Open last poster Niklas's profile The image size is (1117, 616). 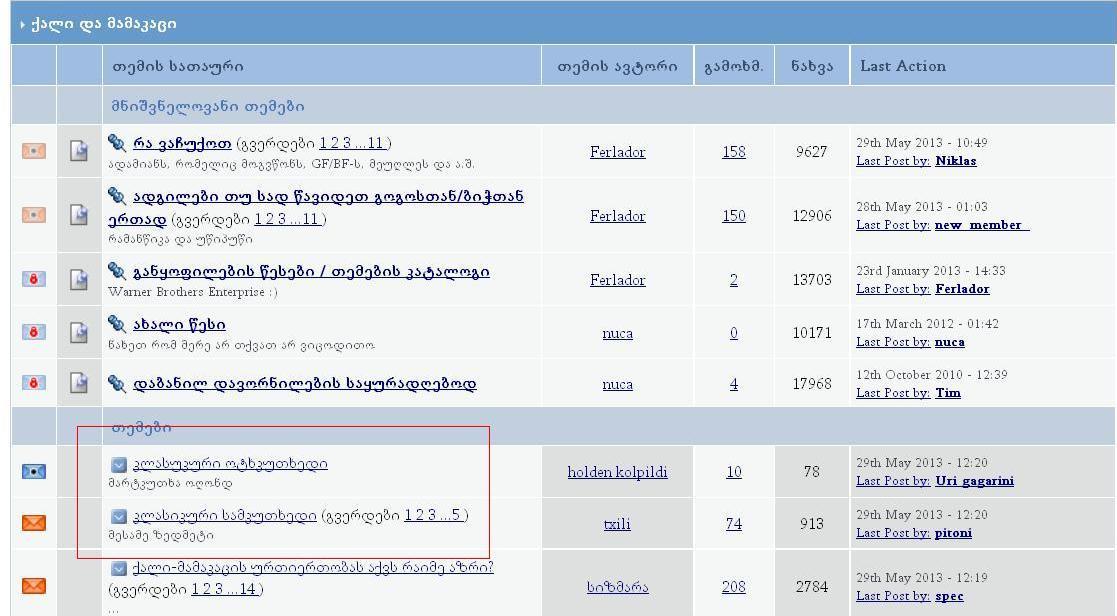(x=956, y=161)
